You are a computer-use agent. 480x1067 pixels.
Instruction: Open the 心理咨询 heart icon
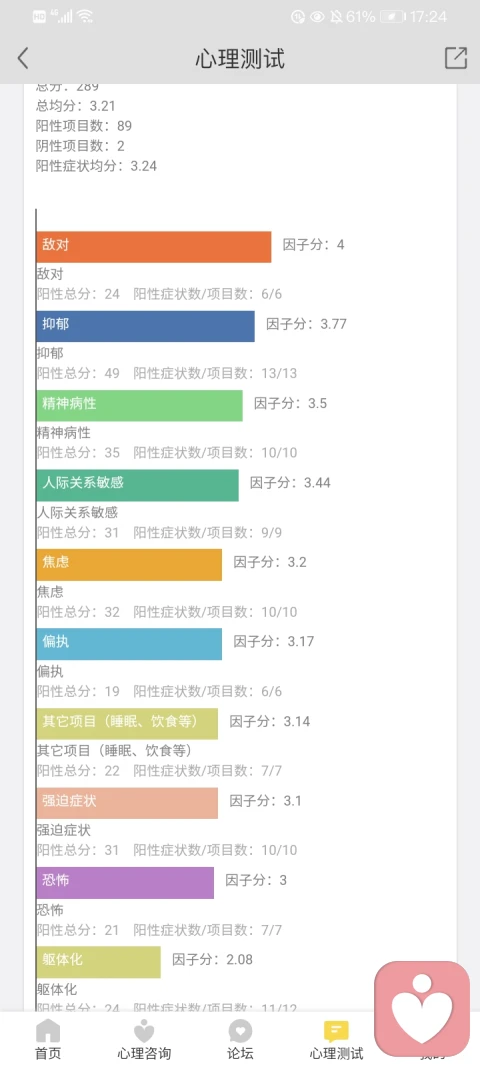coord(144,1032)
